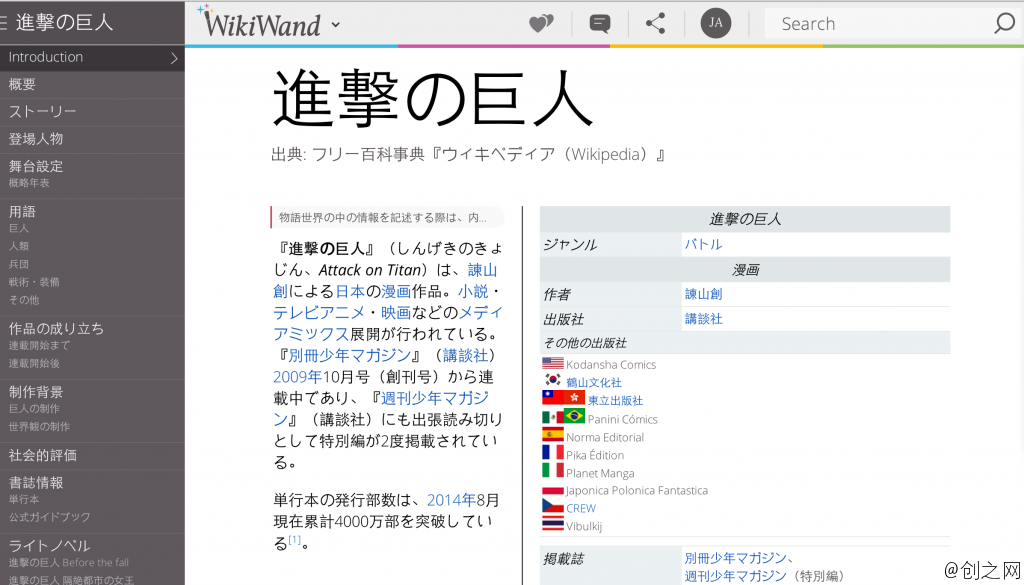
Task: Follow the バトル genre link in infobox
Action: (703, 244)
